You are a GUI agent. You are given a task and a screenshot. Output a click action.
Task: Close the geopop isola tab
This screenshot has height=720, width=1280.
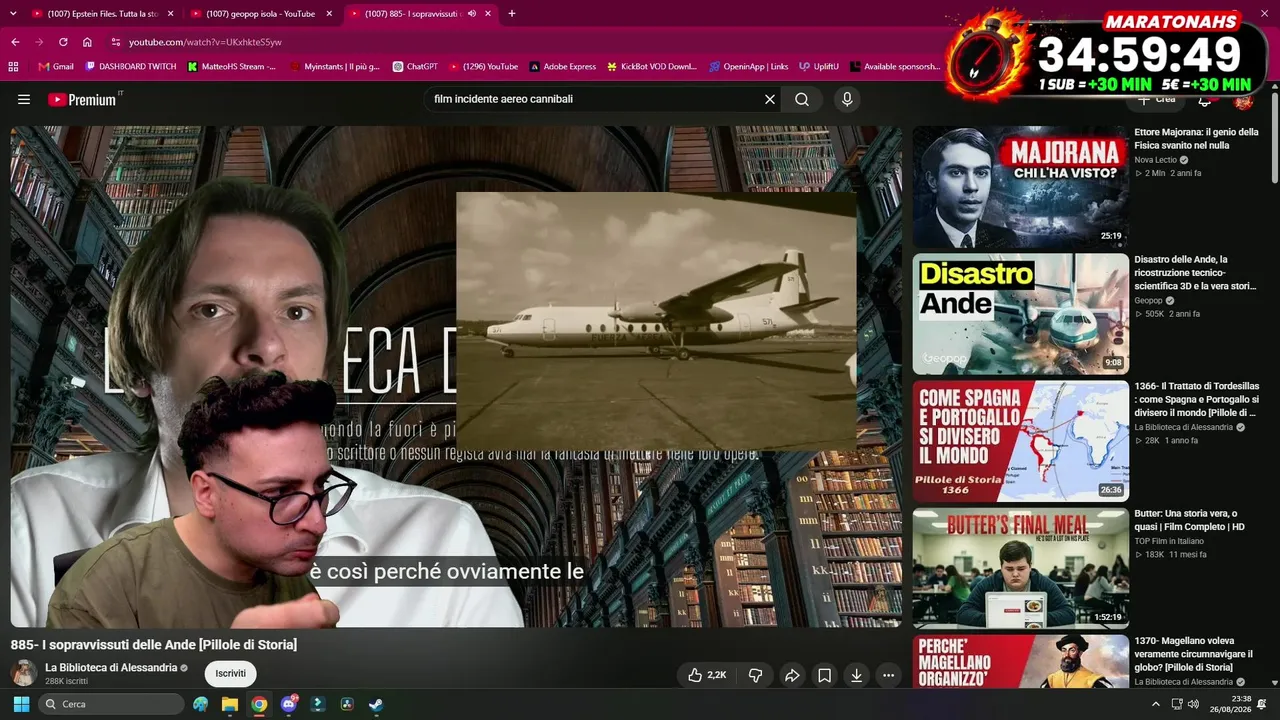click(x=329, y=14)
